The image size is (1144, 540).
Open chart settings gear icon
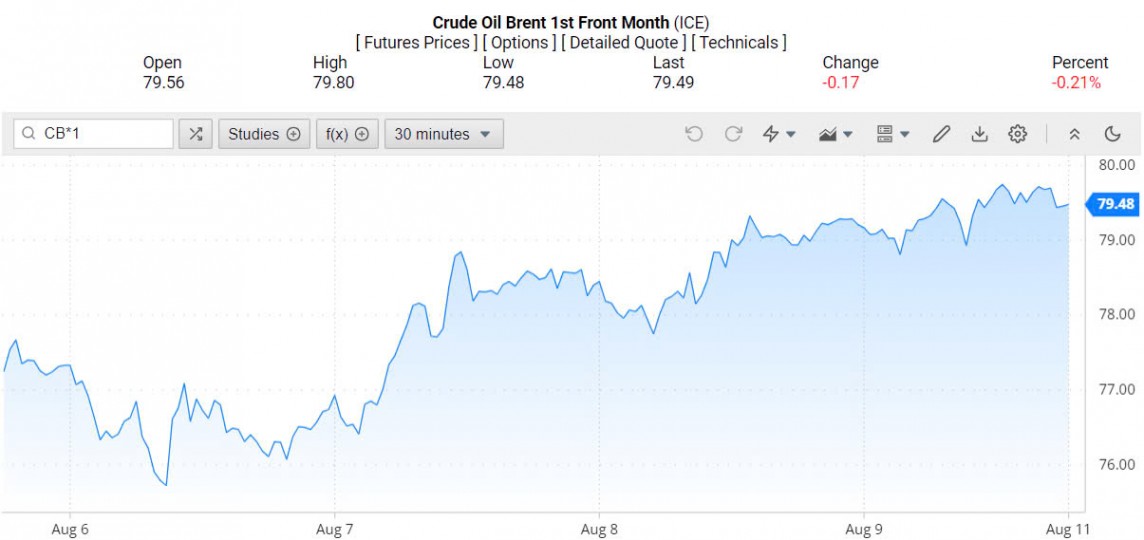1018,134
